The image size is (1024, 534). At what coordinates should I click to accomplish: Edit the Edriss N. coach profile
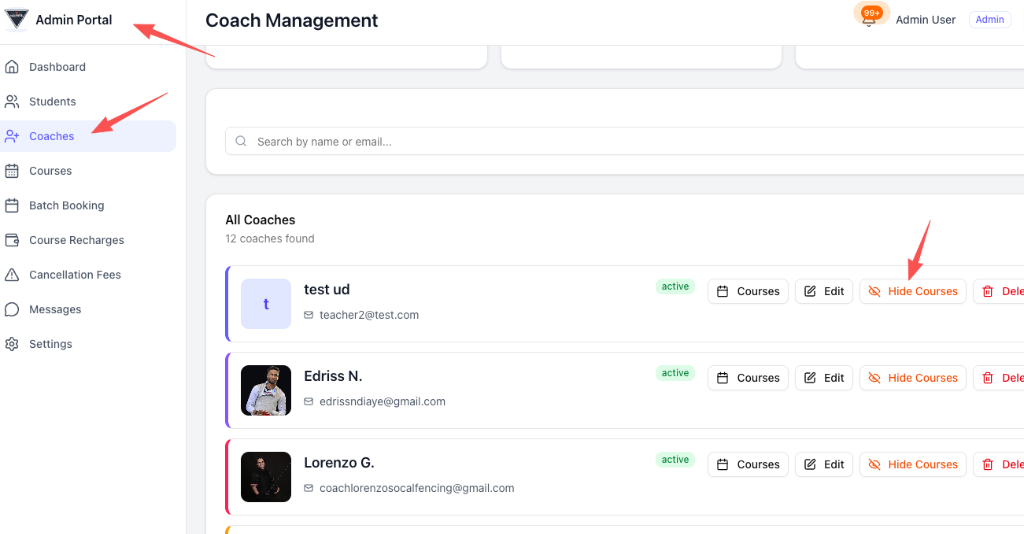[823, 378]
